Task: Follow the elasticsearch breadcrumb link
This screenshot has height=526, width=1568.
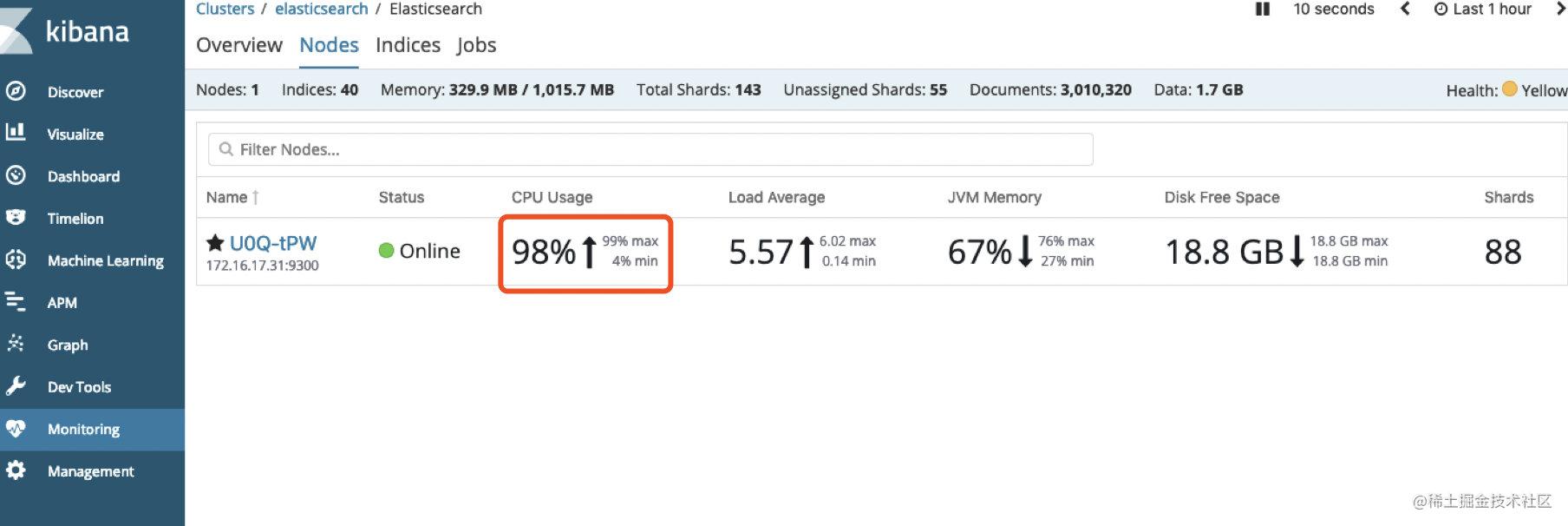Action: [322, 9]
